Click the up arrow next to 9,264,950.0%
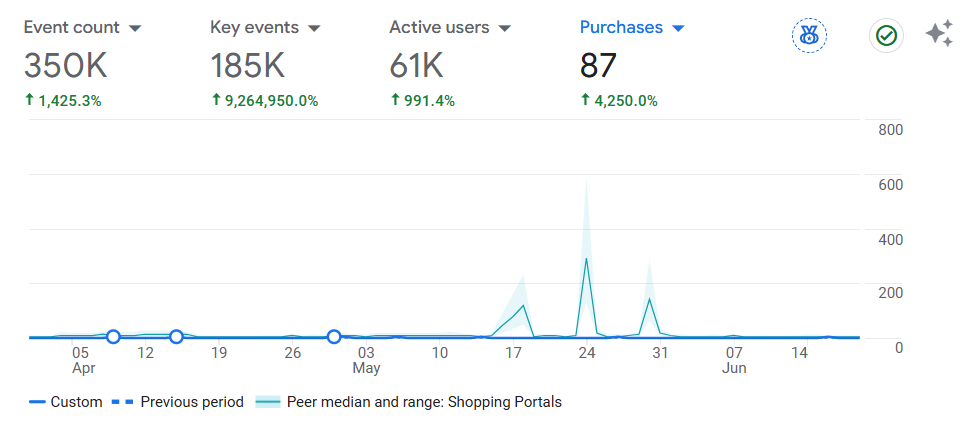The height and width of the screenshot is (431, 961). click(216, 100)
